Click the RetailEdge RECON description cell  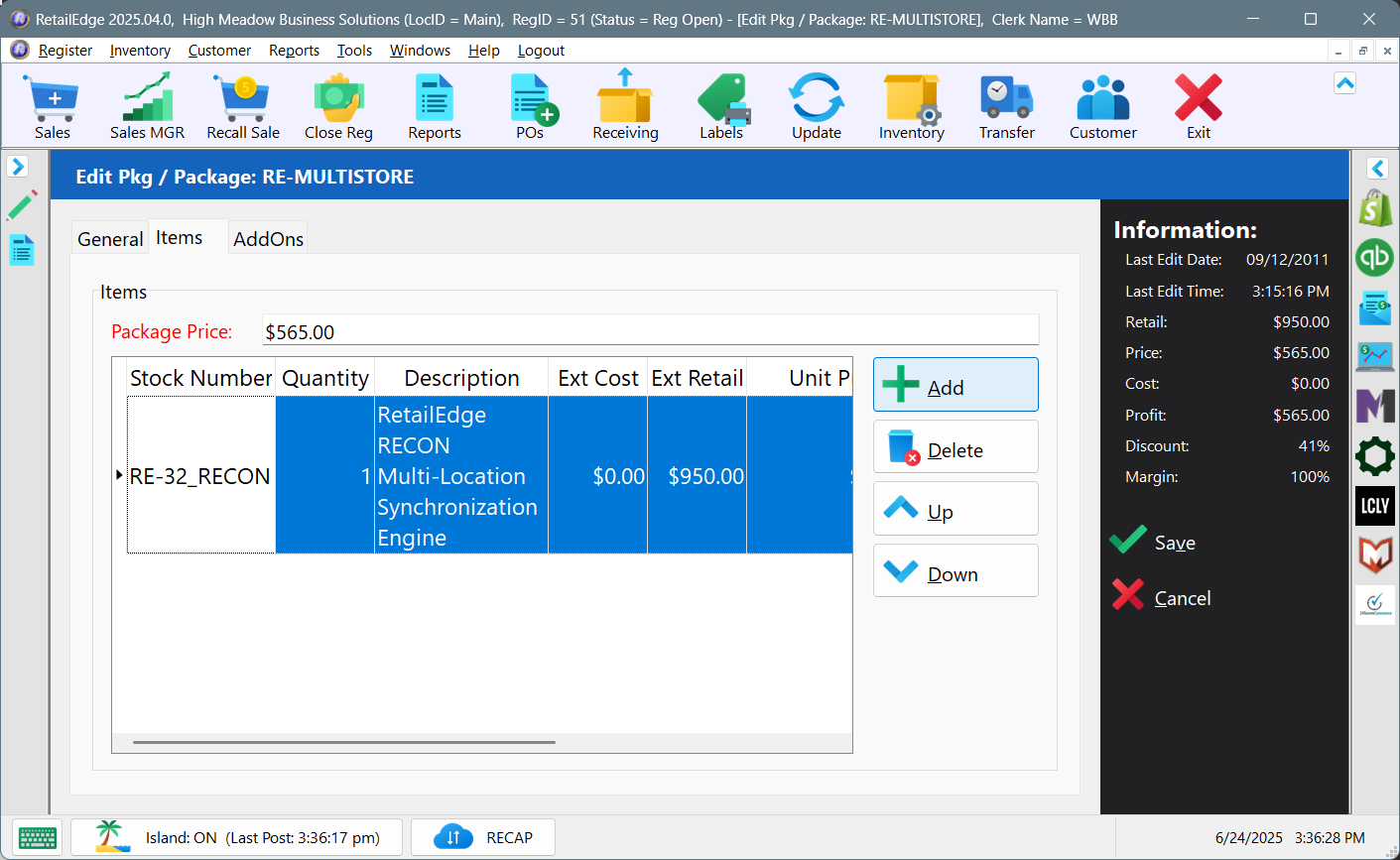461,475
